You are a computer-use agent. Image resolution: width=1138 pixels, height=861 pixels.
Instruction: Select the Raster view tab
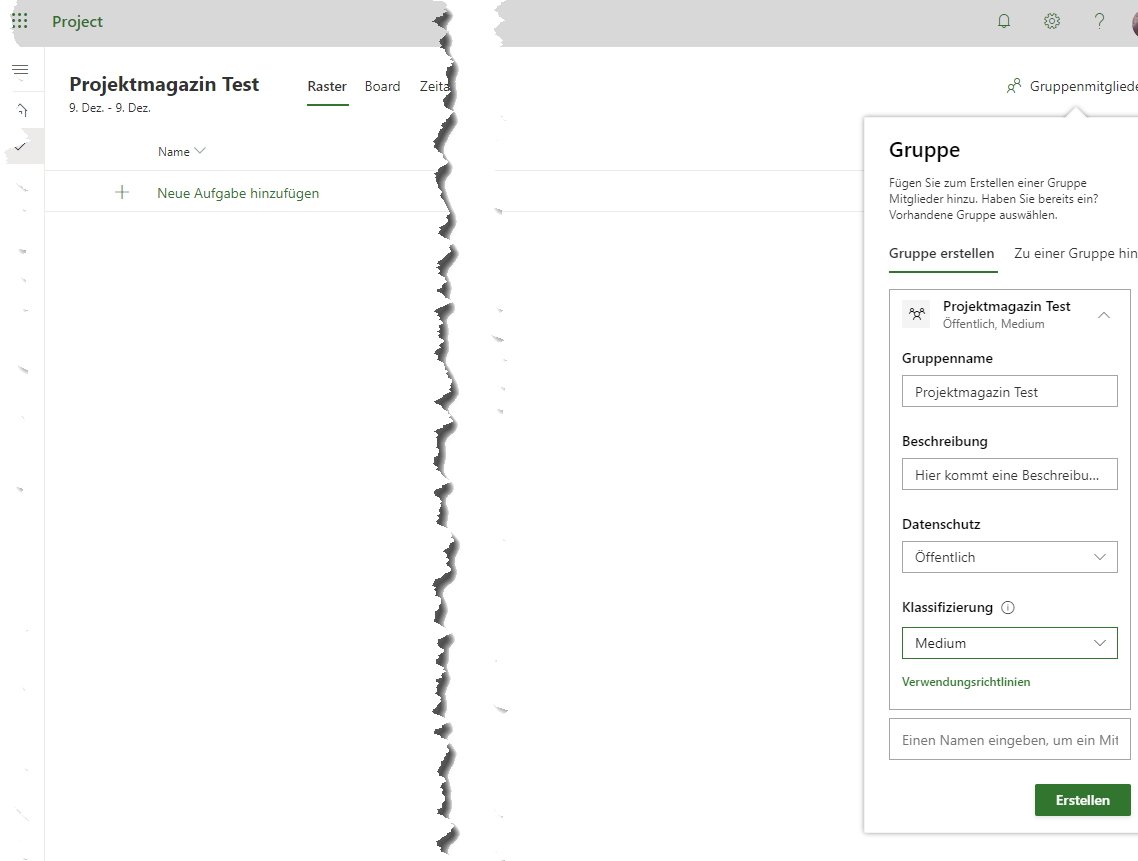click(327, 87)
